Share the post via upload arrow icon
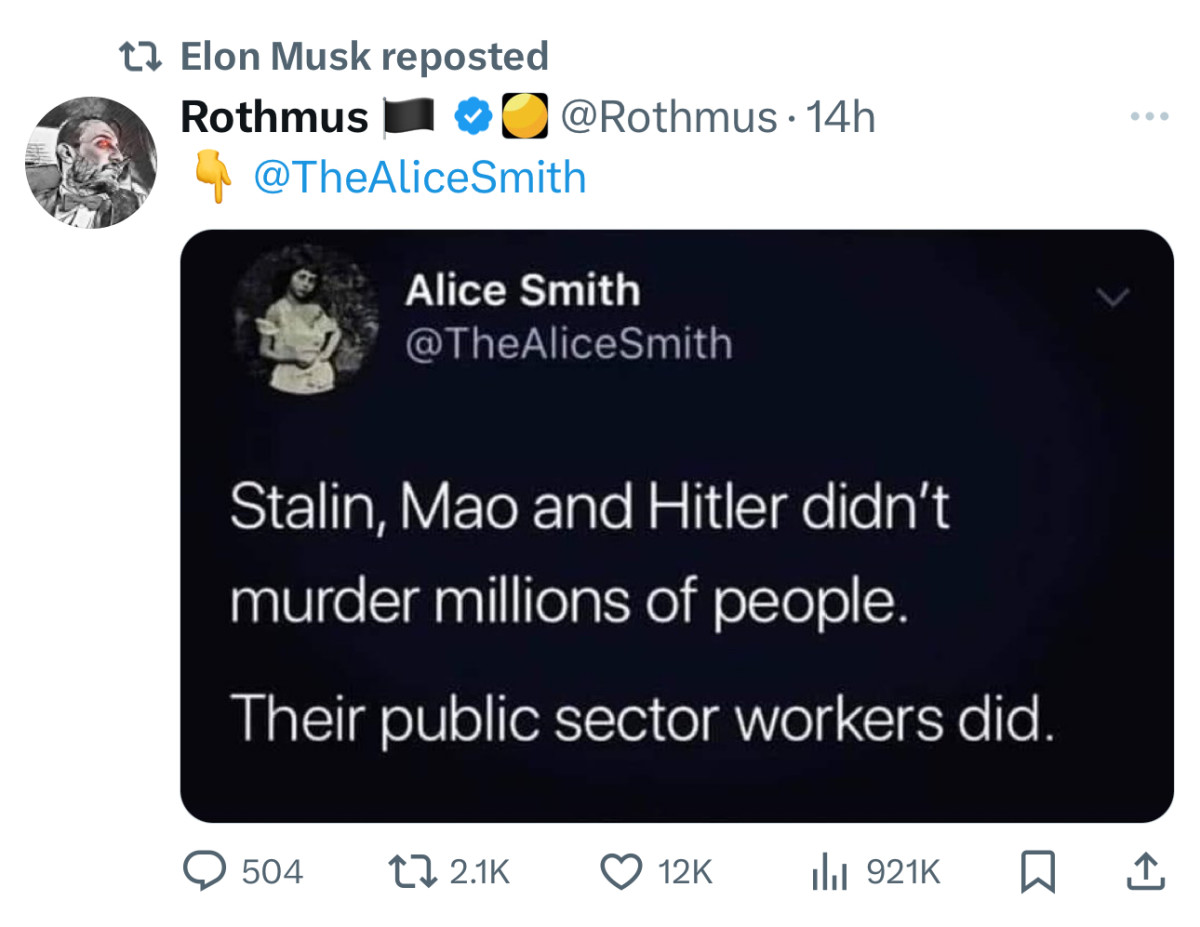 (x=1146, y=872)
